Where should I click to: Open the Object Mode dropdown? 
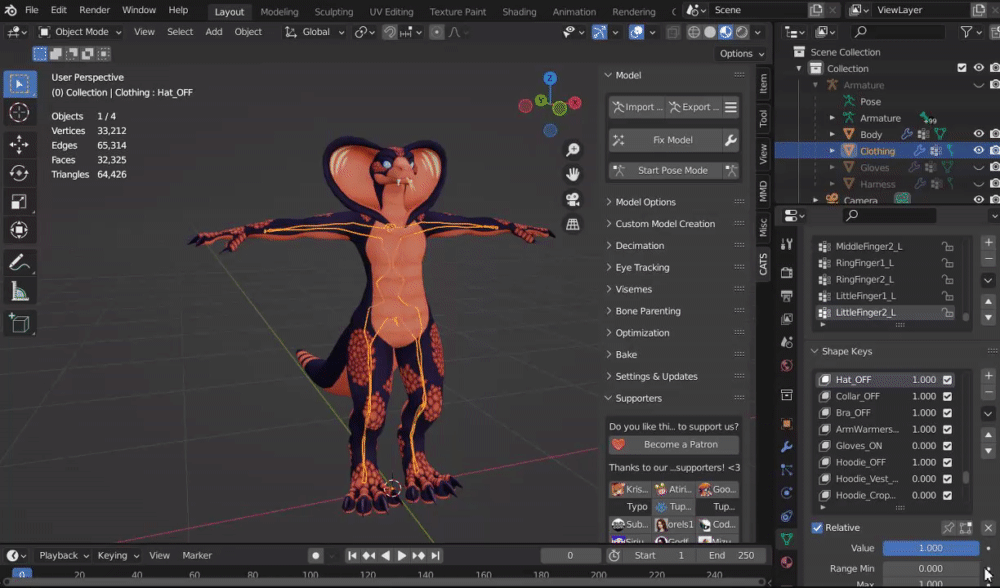pos(80,32)
